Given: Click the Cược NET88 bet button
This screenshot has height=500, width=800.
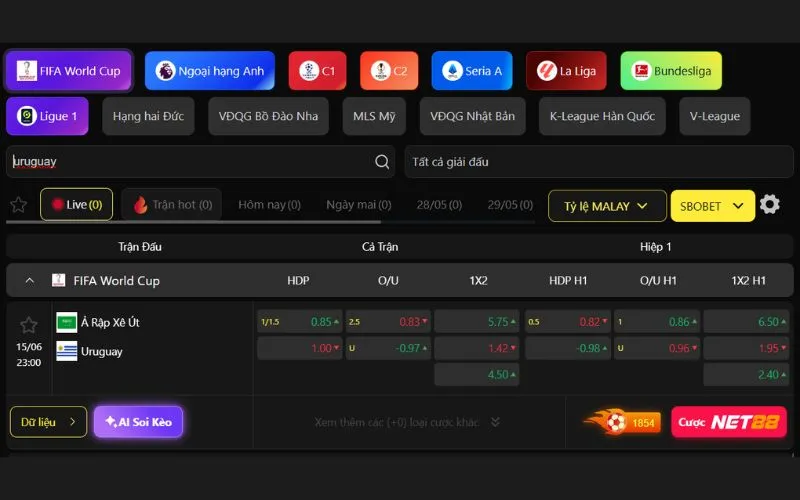Looking at the screenshot, I should pyautogui.click(x=729, y=422).
